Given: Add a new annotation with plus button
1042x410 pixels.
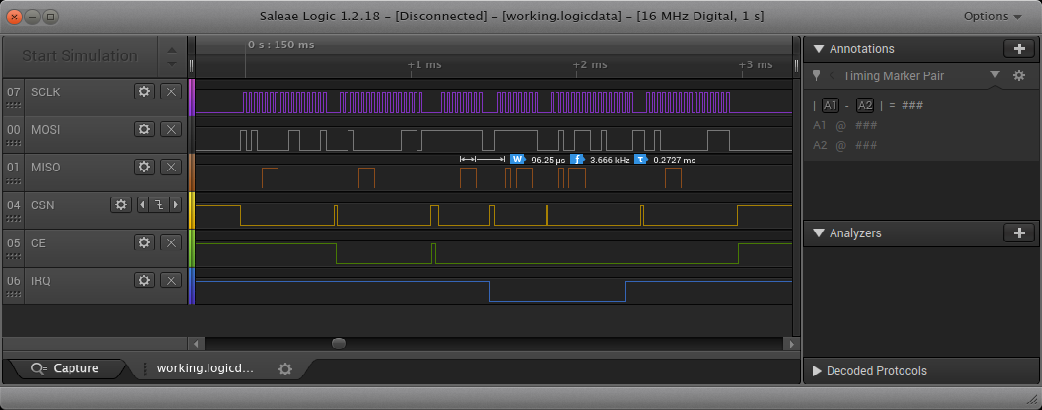Looking at the screenshot, I should [x=1019, y=49].
